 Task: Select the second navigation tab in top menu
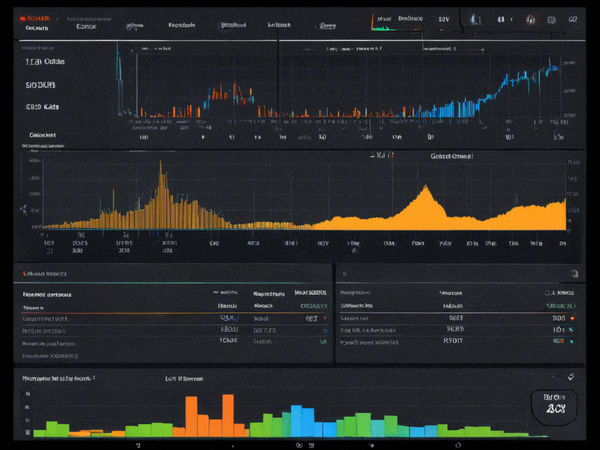(86, 26)
